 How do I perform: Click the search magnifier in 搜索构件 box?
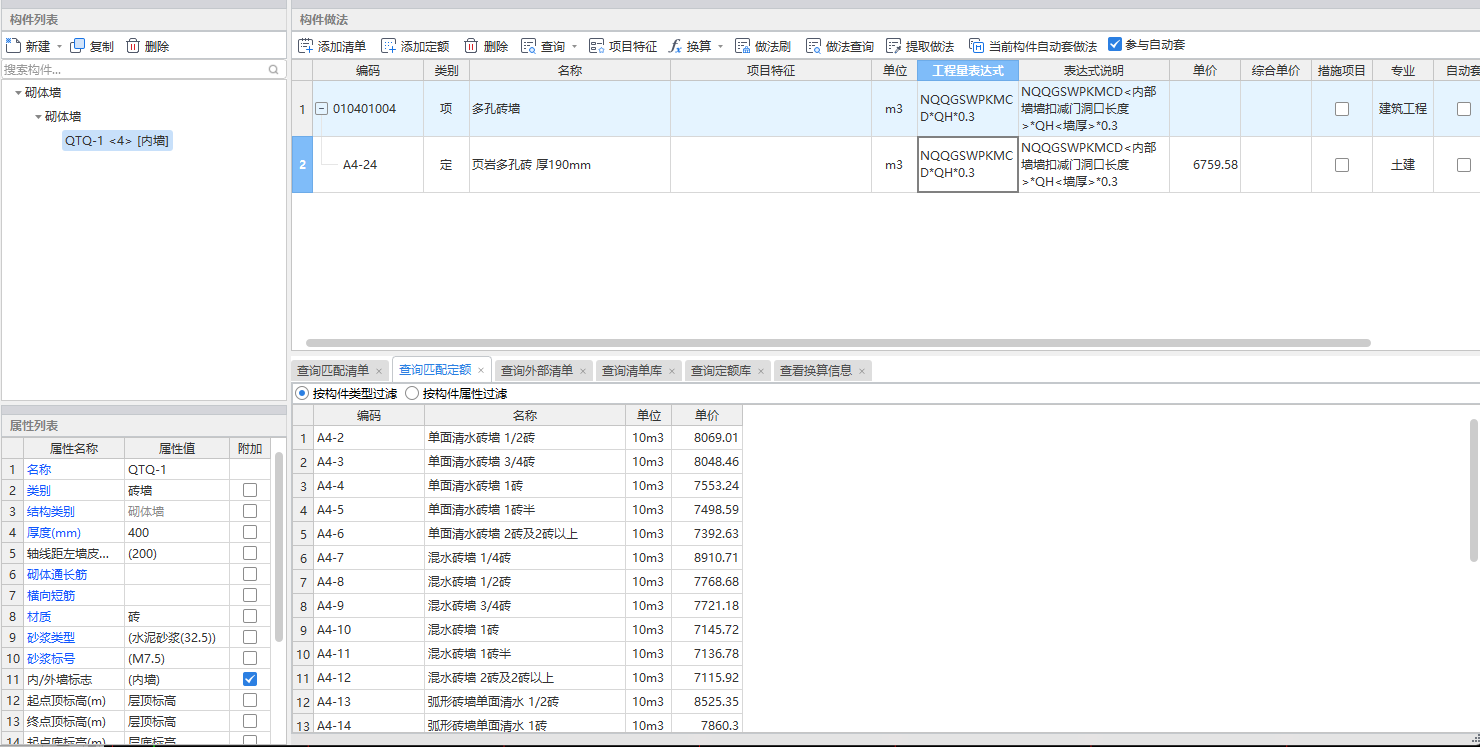tap(273, 70)
